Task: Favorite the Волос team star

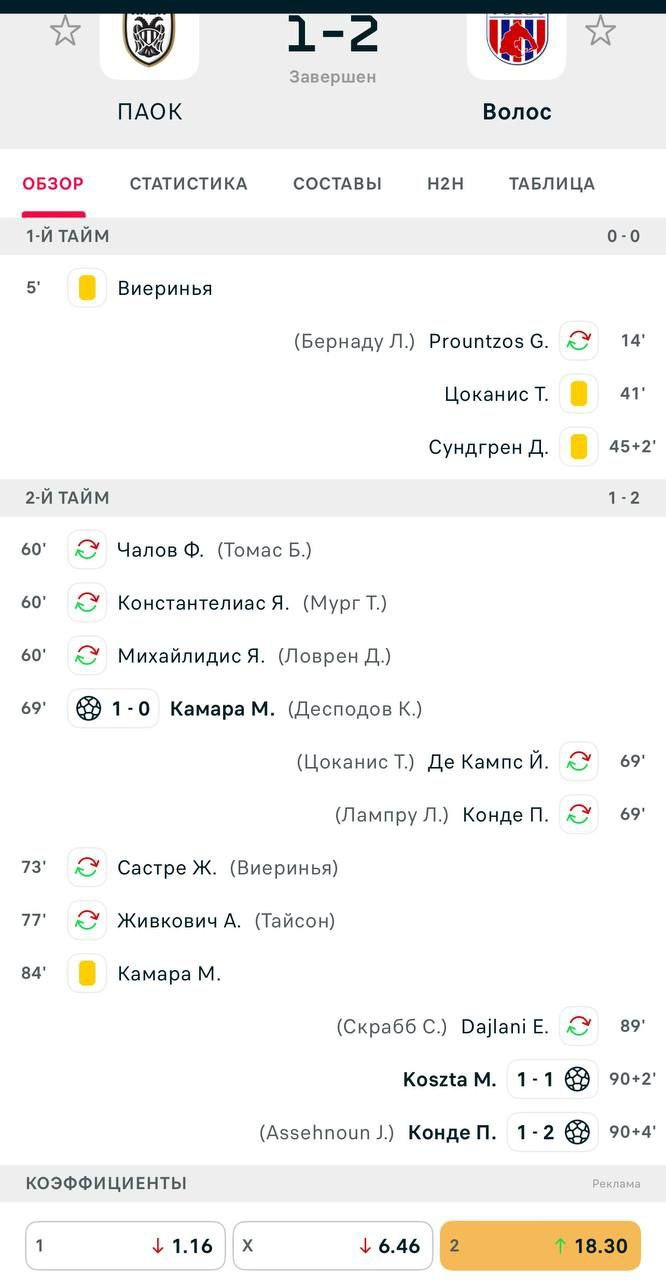Action: [600, 31]
